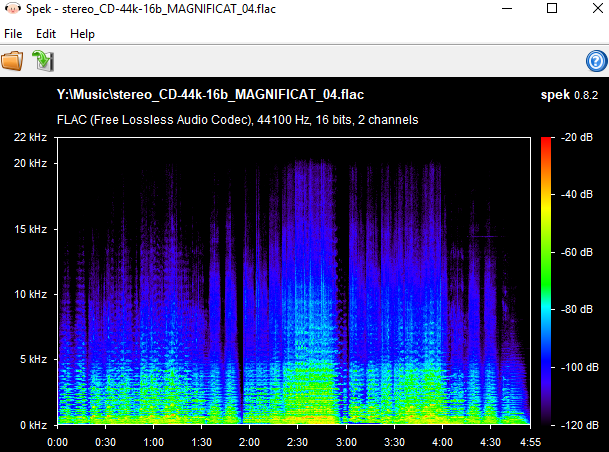Click the -40 dB scale label
Viewport: 609px width, 452px height.
(x=577, y=194)
